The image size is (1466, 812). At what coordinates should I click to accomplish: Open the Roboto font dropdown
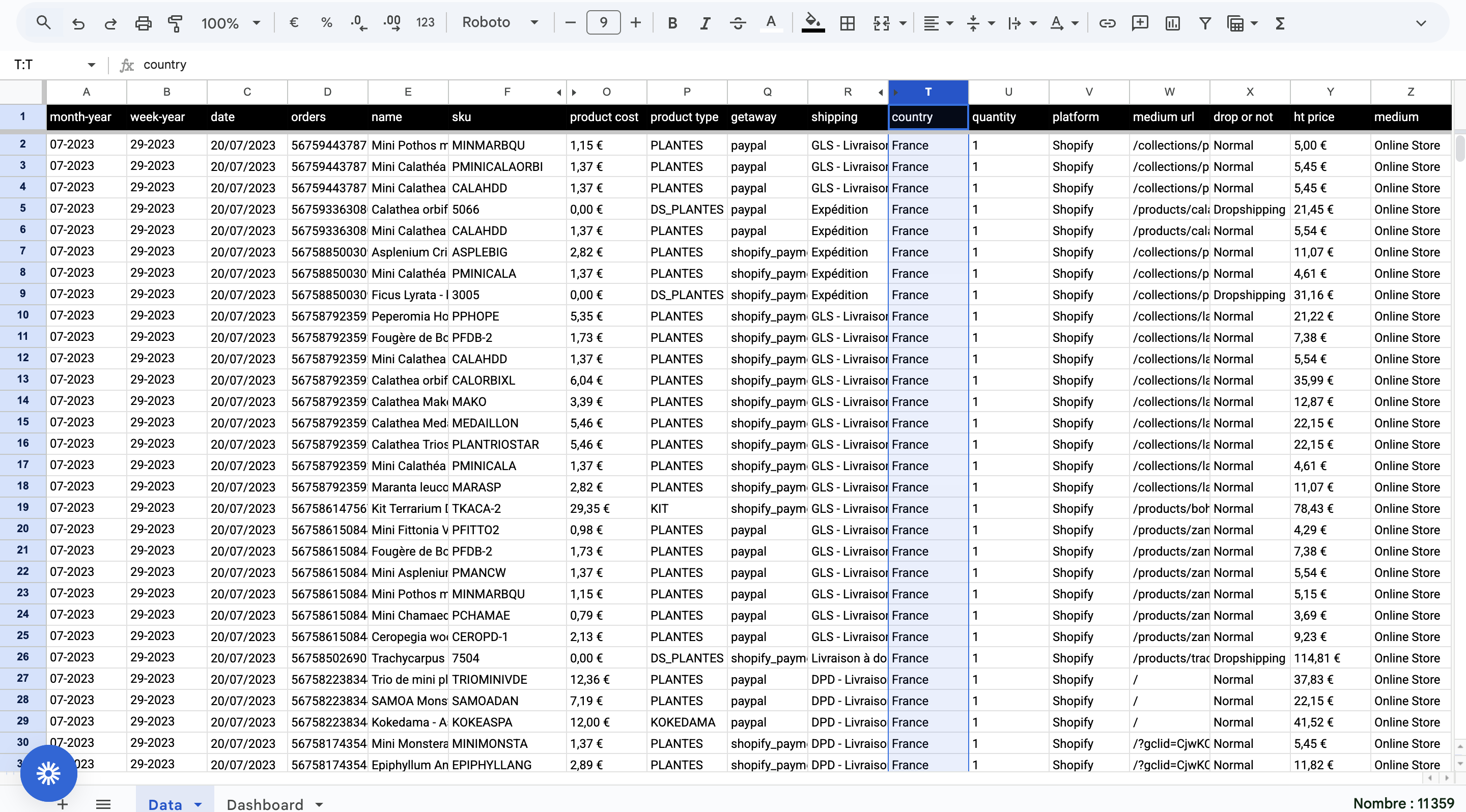click(x=500, y=23)
